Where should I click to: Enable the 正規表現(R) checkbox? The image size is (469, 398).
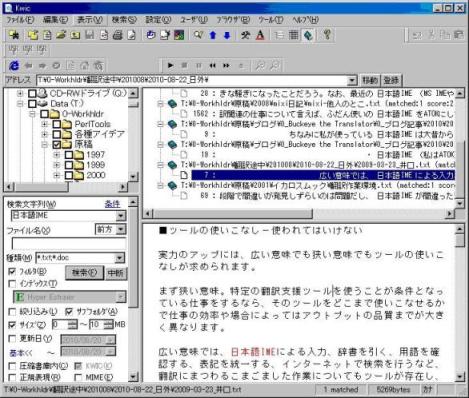pyautogui.click(x=12, y=377)
